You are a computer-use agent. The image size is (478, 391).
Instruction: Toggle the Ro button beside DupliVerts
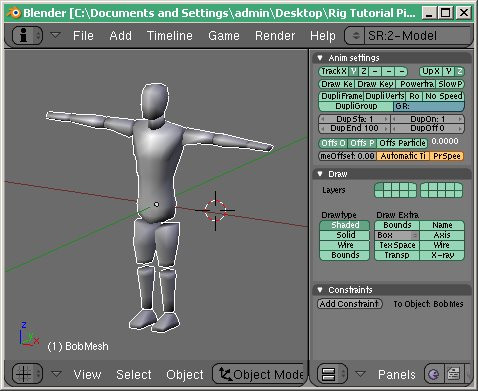414,96
